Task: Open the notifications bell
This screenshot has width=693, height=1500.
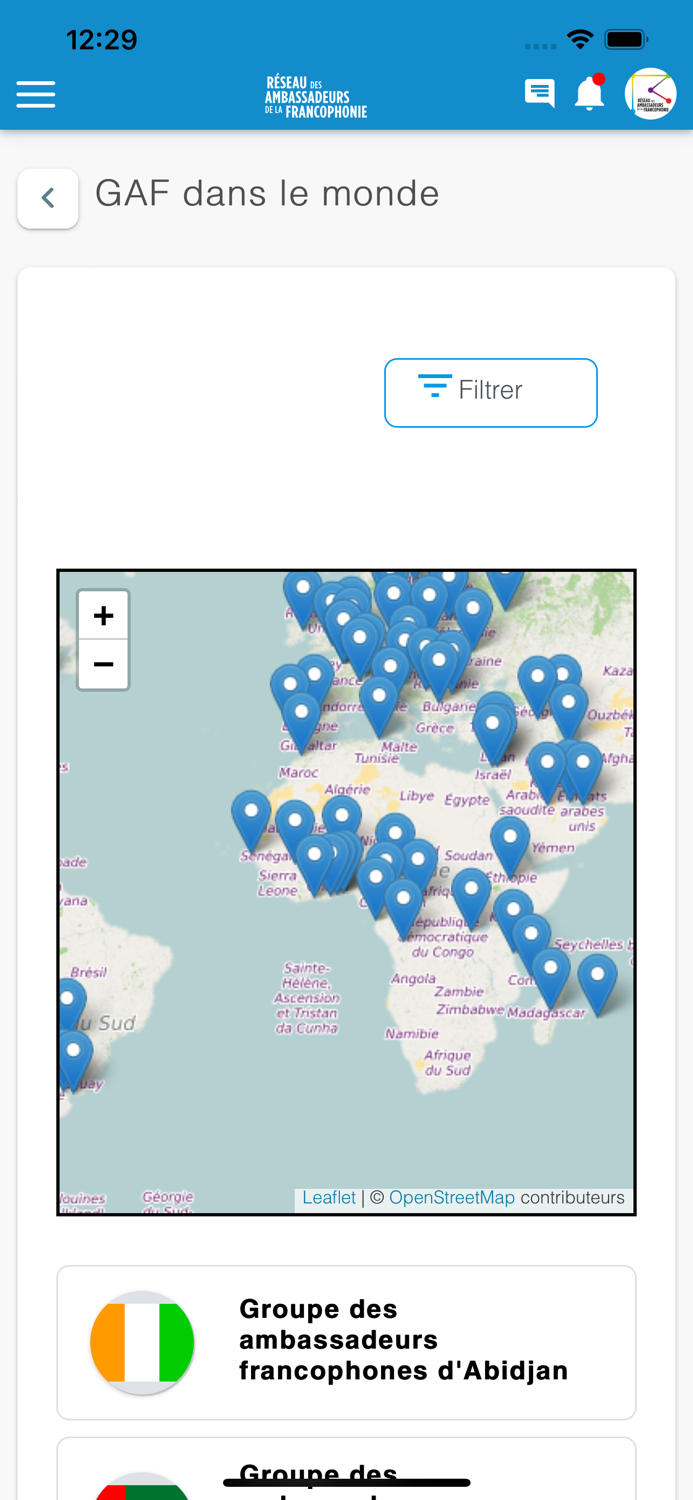Action: [x=590, y=93]
